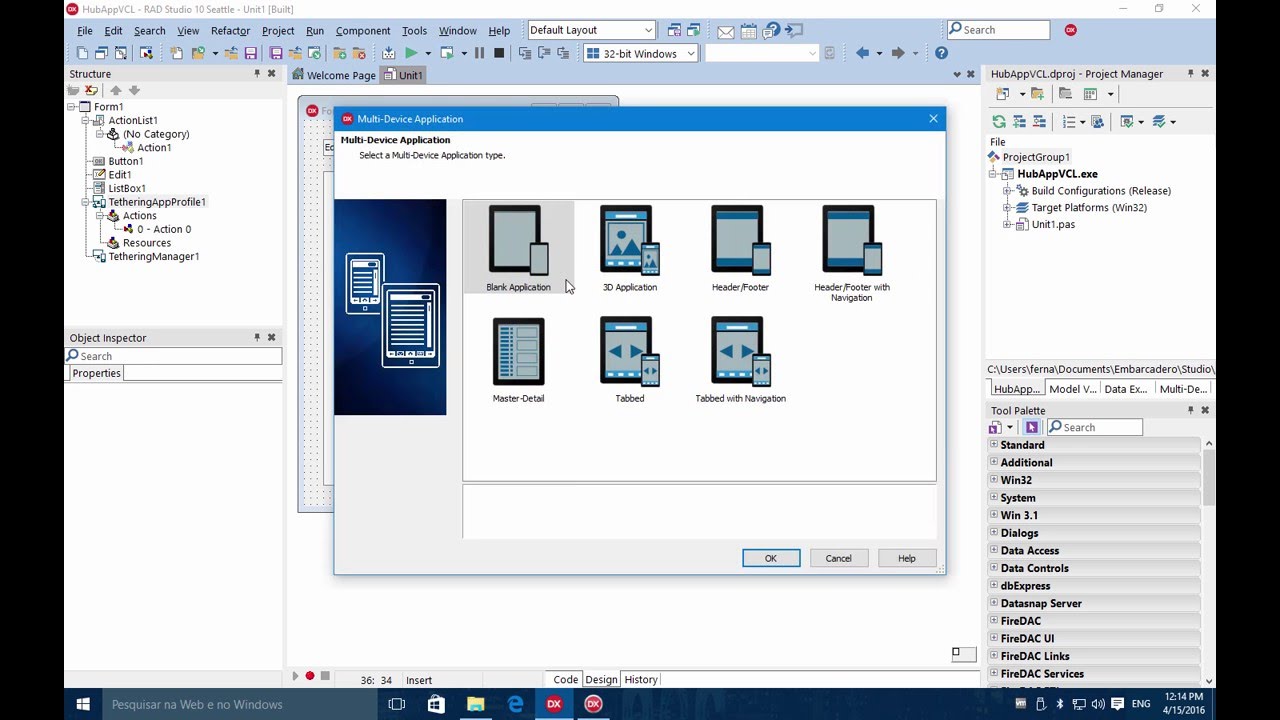Screen dimensions: 1280x720
Task: Select TetheringAppProfile1 in Structure tree
Action: click(157, 202)
